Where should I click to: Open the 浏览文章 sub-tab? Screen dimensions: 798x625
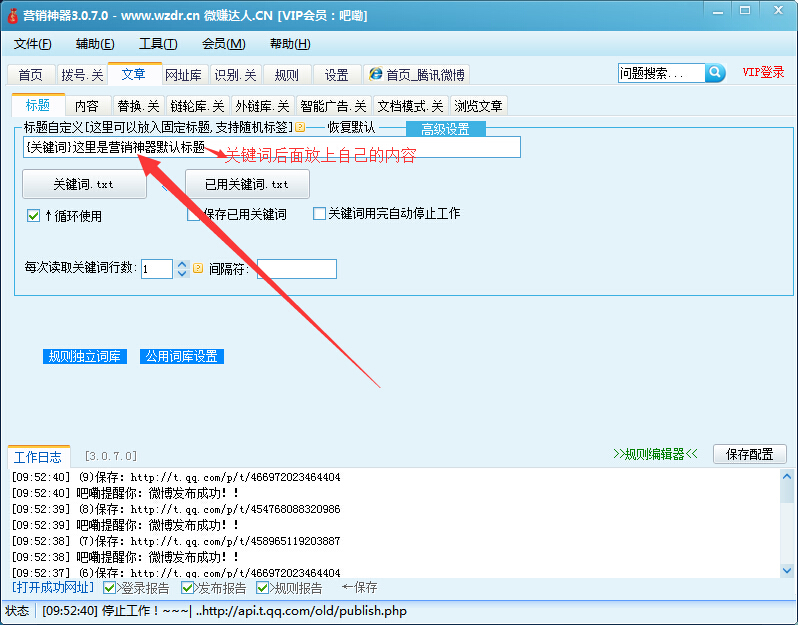coord(478,106)
